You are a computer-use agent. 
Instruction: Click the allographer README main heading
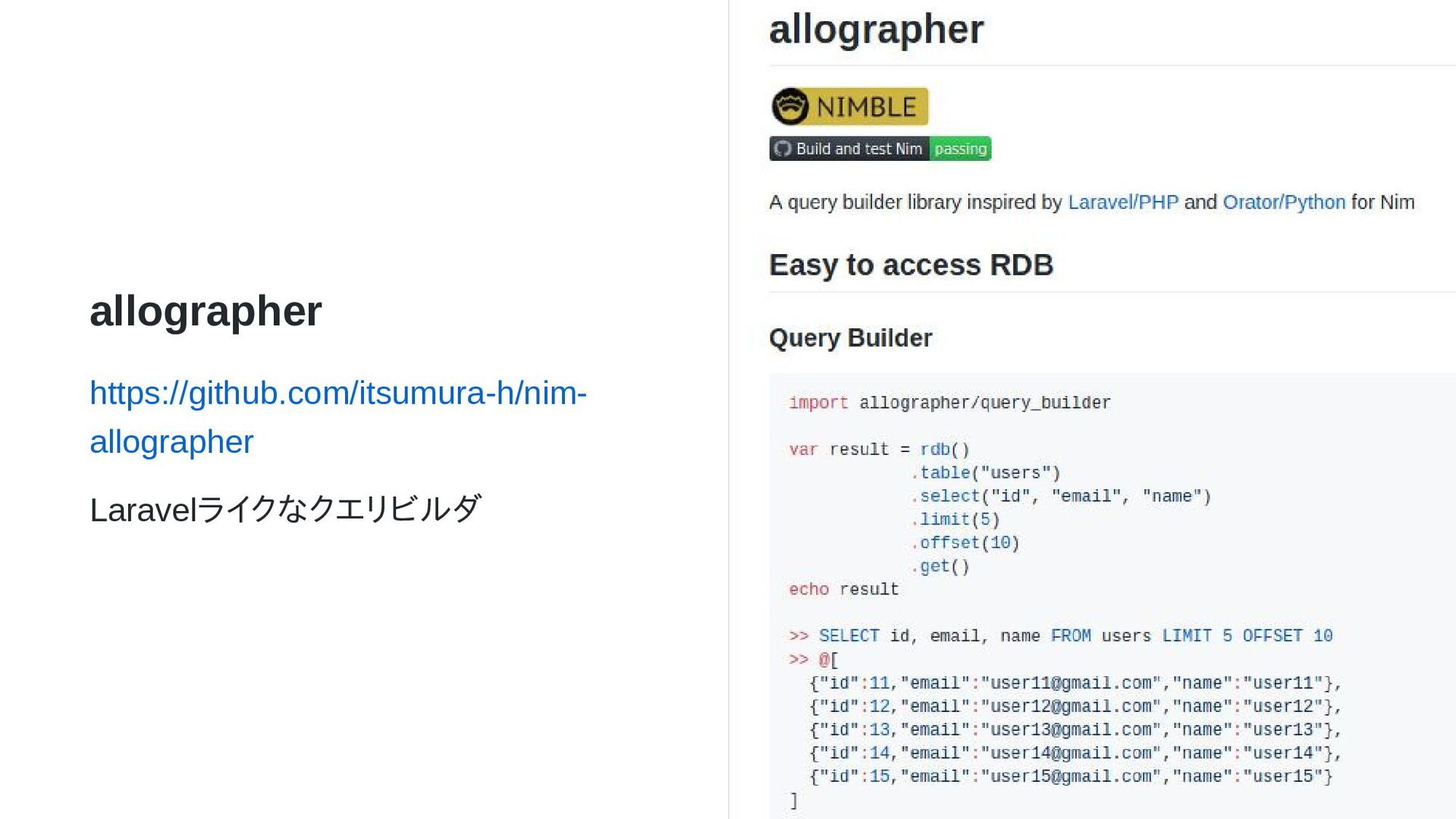click(x=876, y=30)
